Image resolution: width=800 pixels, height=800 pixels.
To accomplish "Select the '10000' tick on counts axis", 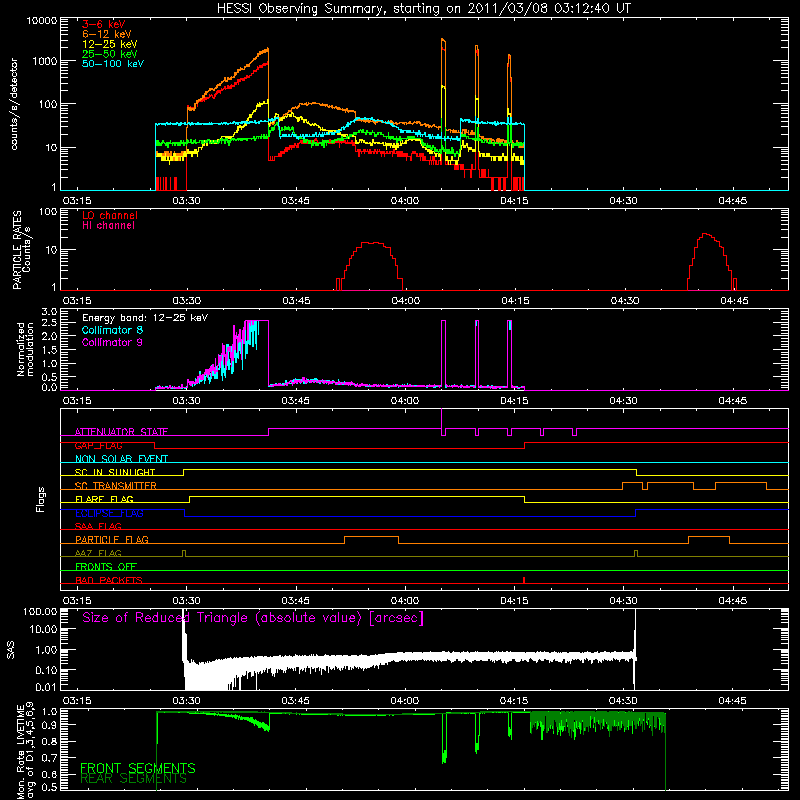I will pyautogui.click(x=42, y=21).
